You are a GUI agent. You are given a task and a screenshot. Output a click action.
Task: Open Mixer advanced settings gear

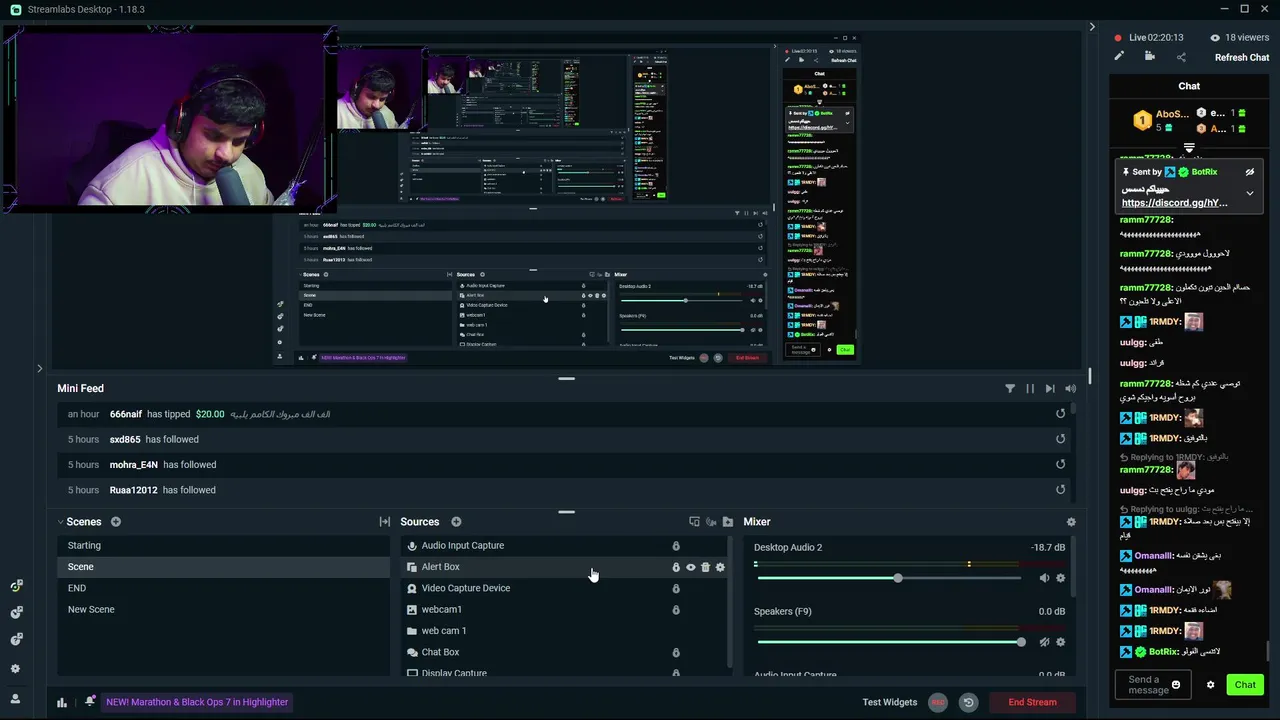(1071, 522)
